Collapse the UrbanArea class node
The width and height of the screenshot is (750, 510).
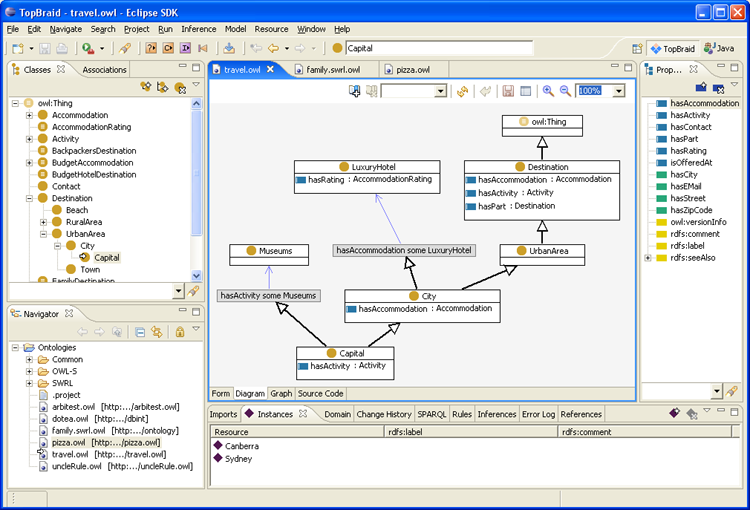pos(44,234)
